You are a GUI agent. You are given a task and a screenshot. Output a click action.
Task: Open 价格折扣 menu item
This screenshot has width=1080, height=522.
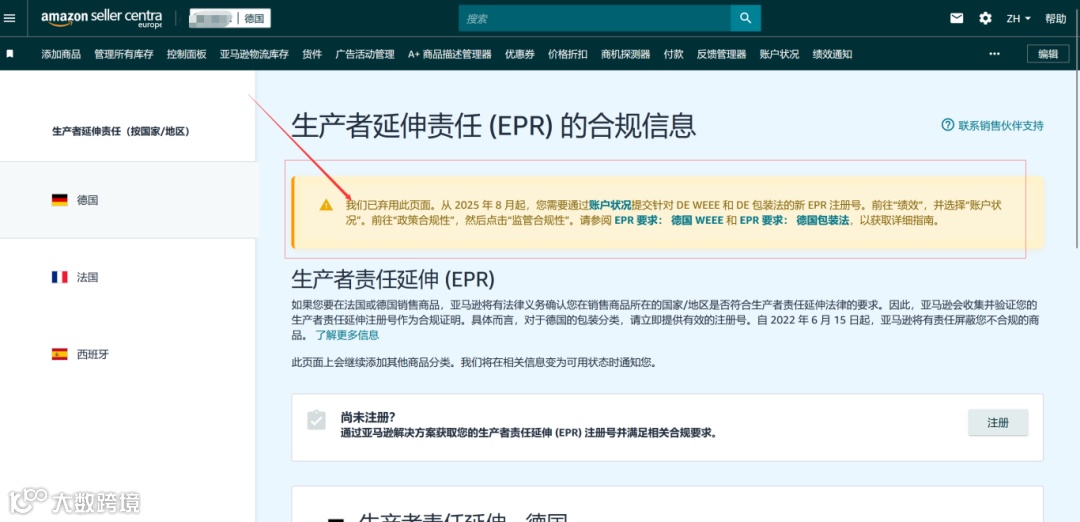tap(568, 54)
